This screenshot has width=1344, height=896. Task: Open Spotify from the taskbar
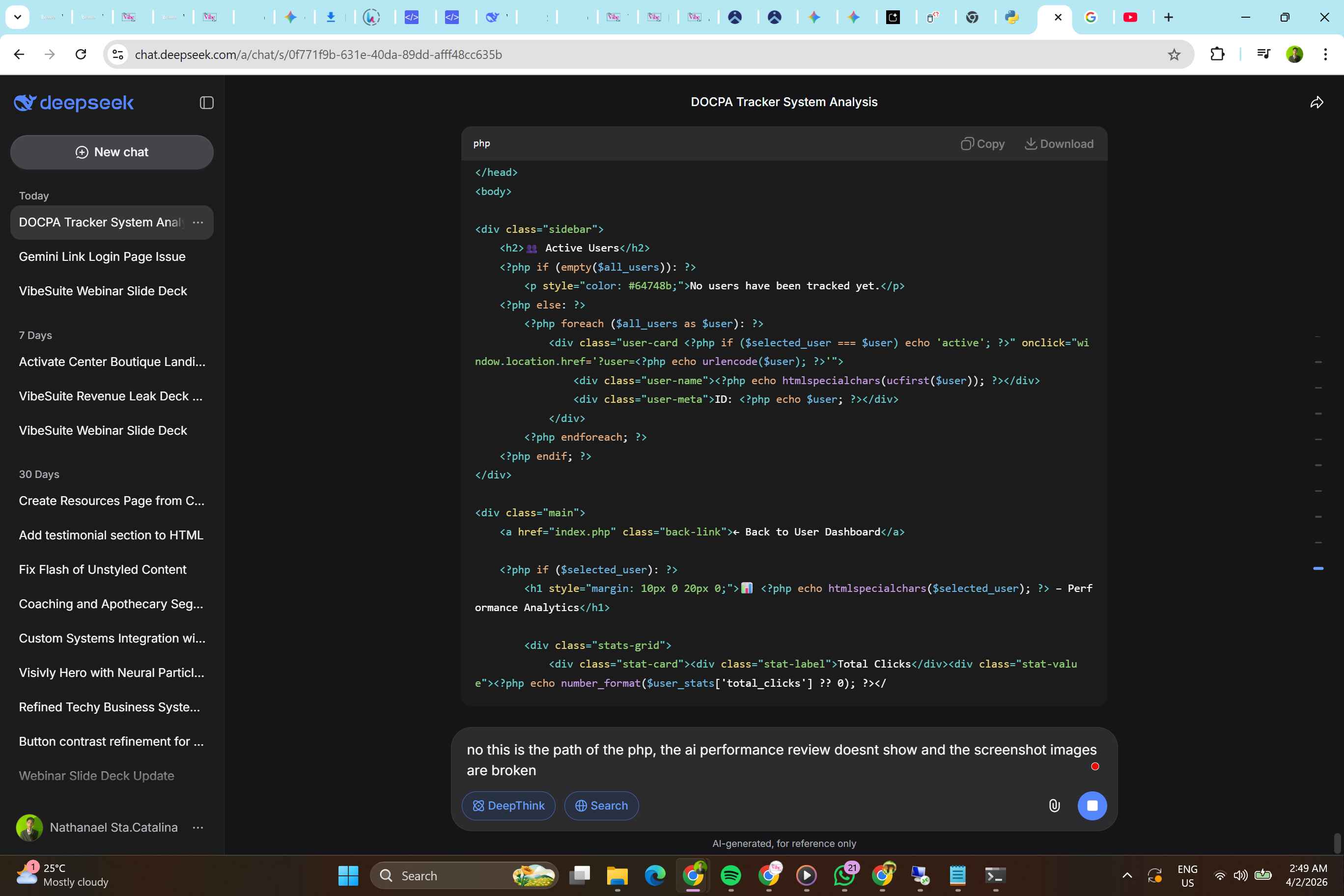pyautogui.click(x=731, y=875)
